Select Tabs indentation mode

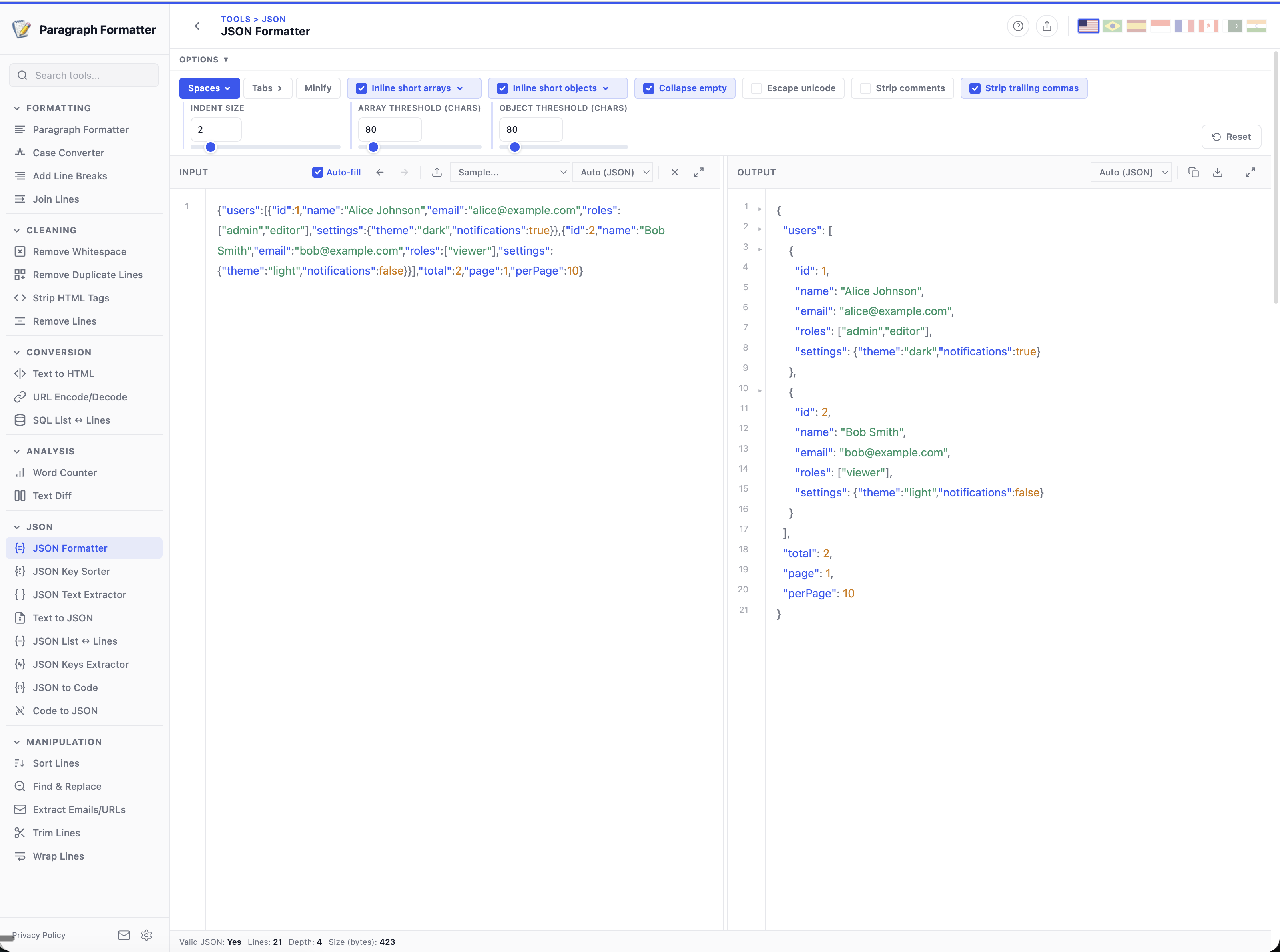click(267, 88)
